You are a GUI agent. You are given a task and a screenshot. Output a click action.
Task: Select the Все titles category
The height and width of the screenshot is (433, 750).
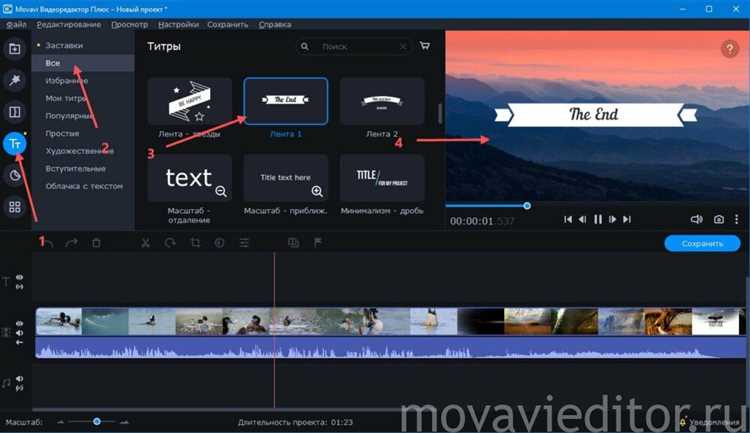(x=83, y=63)
